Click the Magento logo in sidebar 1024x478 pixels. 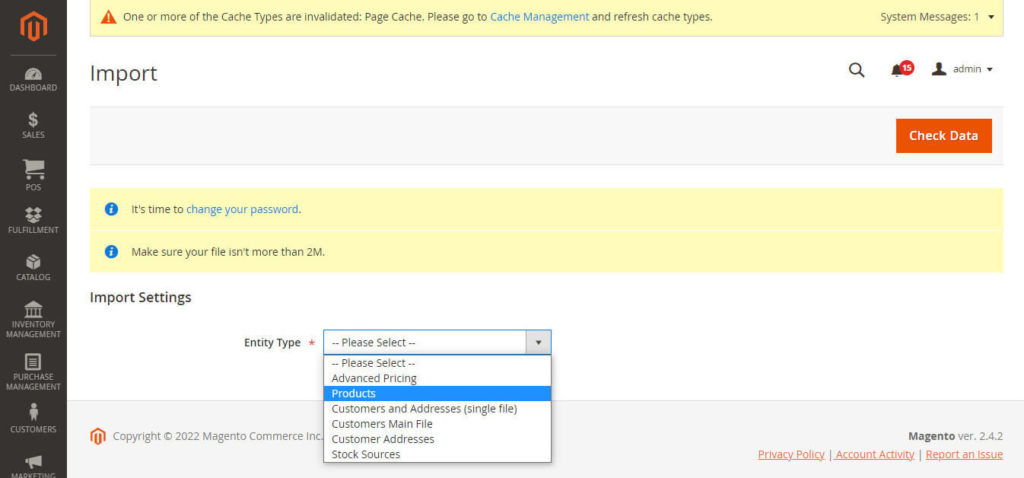coord(33,27)
